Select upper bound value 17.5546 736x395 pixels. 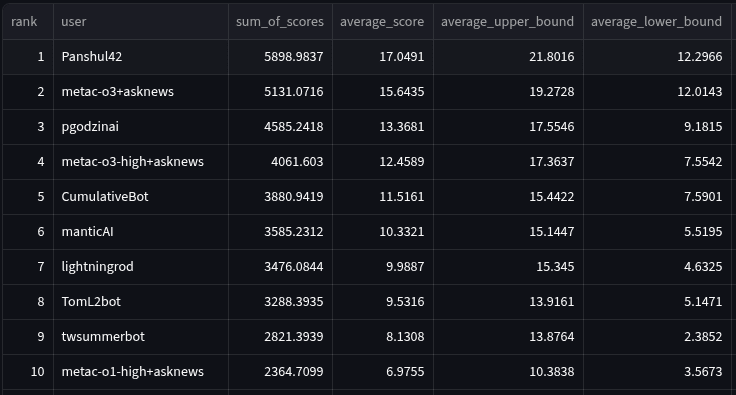pos(508,127)
